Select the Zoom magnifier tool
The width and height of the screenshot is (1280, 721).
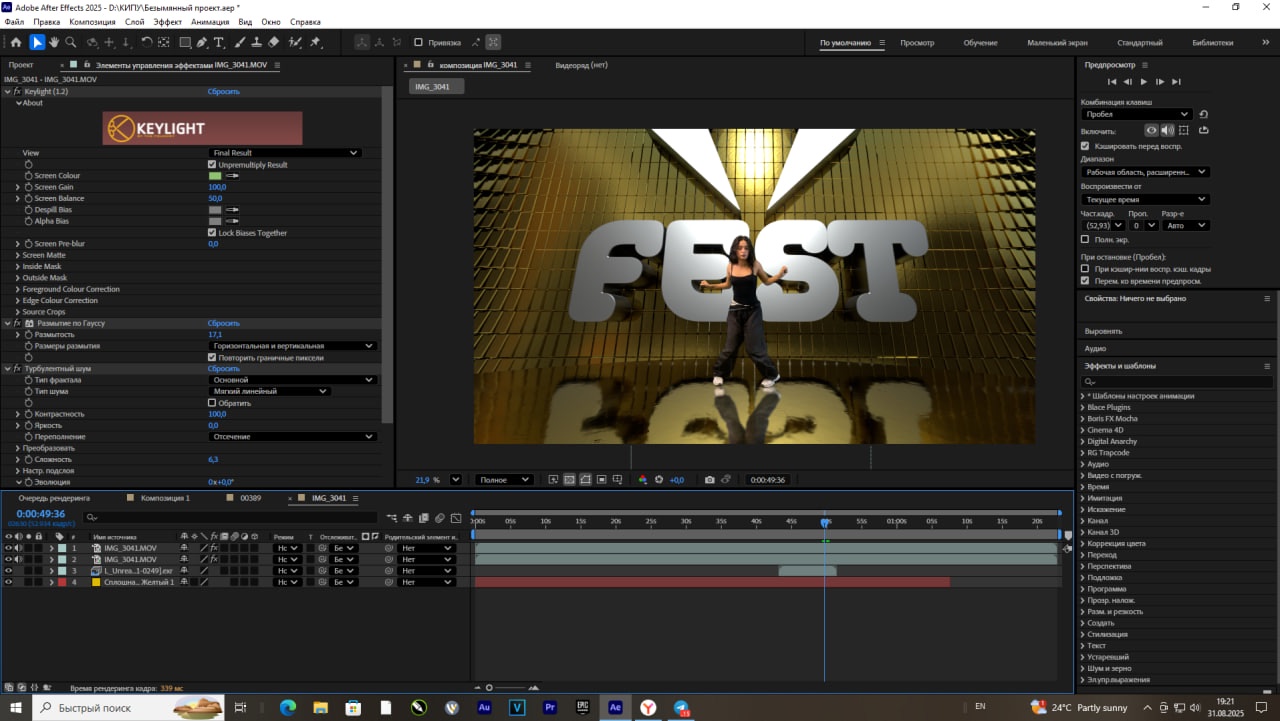click(x=71, y=42)
